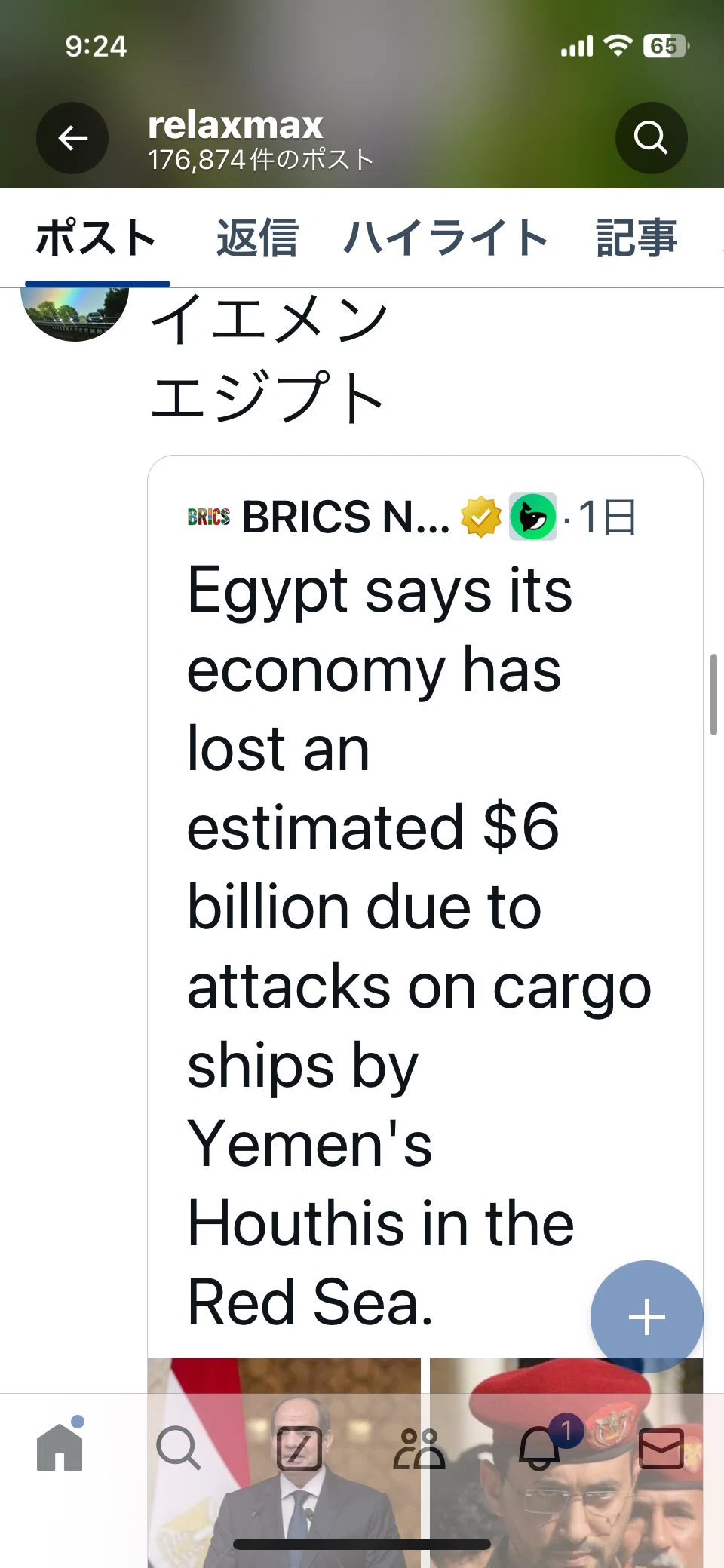Open BRICS News account name
724x1568 pixels.
pyautogui.click(x=345, y=517)
